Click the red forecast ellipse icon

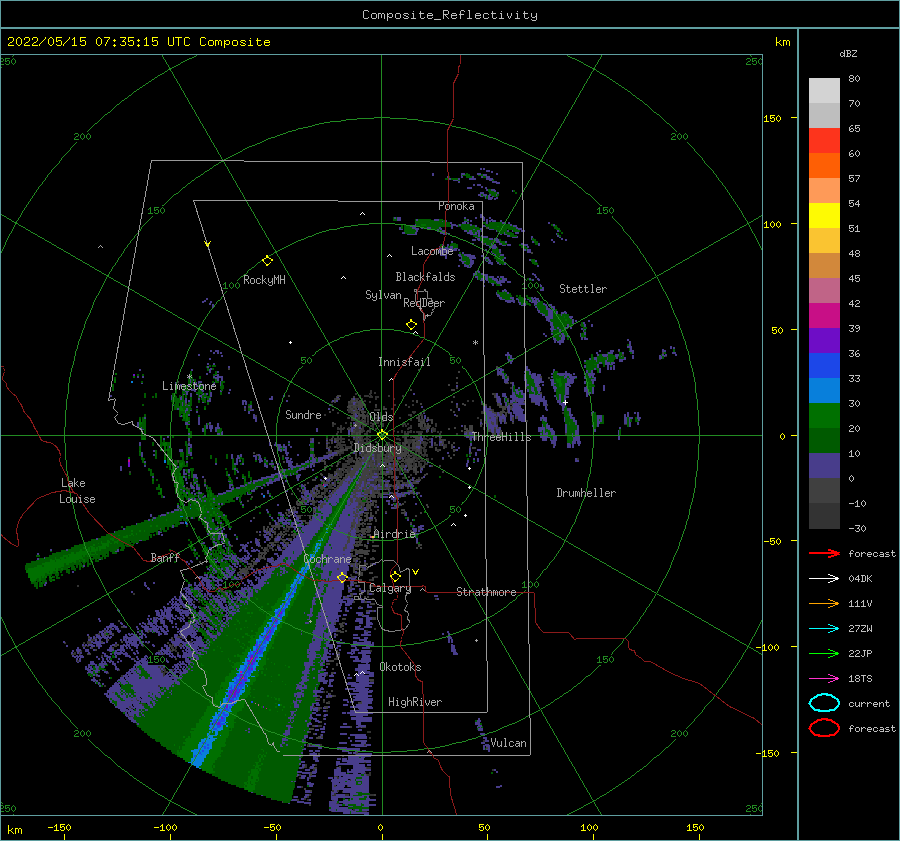[824, 728]
